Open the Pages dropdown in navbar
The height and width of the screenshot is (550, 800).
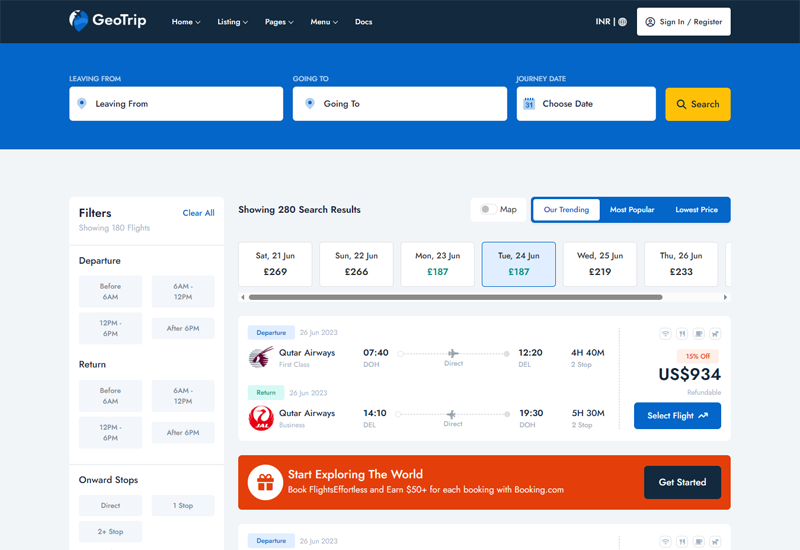coord(279,22)
